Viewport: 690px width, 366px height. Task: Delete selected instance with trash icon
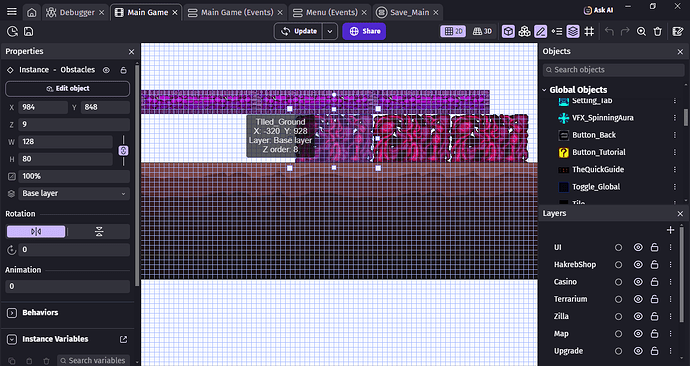657,31
